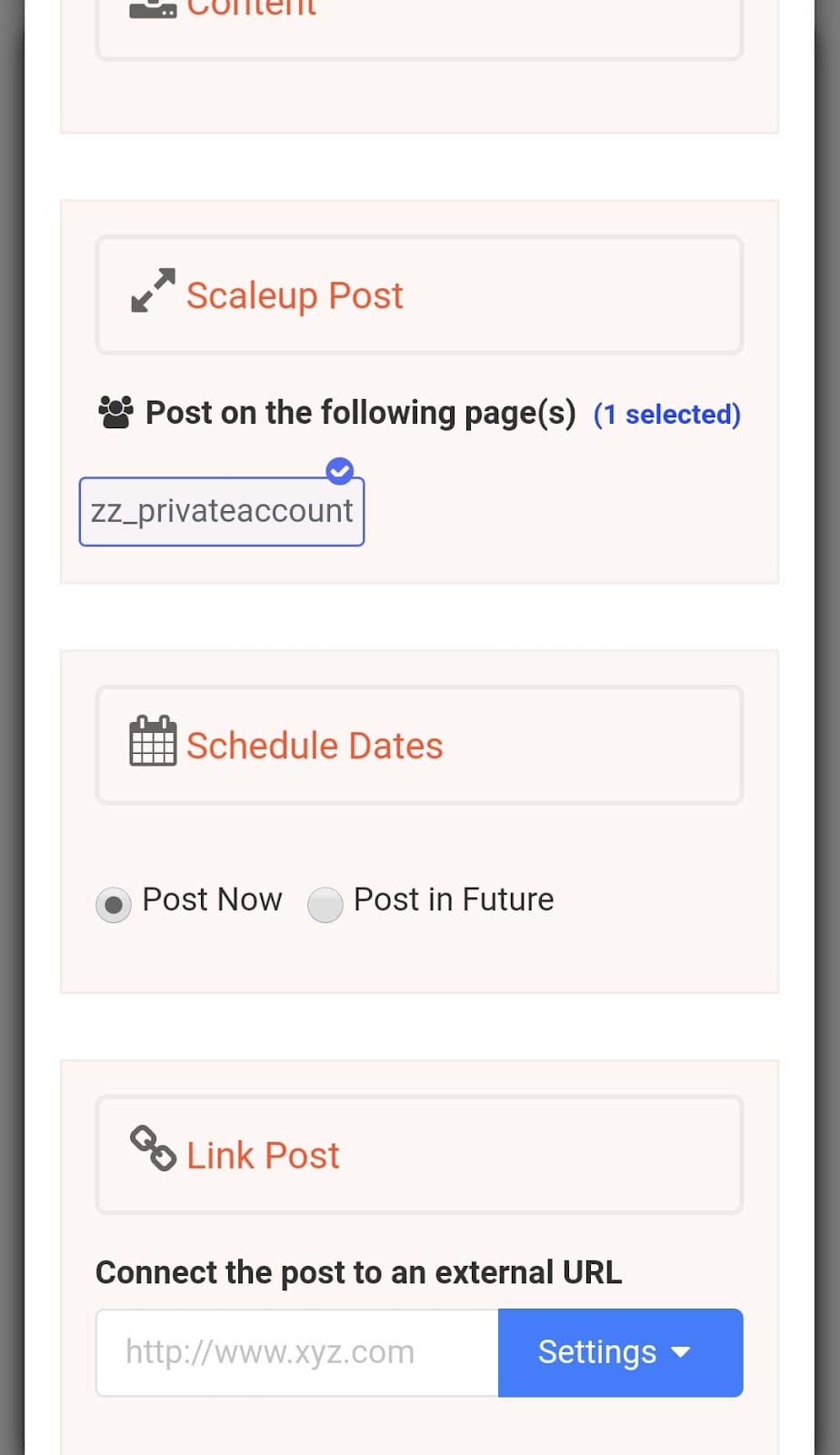Click the Post in Future label text
Viewport: 840px width, 1455px height.
click(453, 899)
